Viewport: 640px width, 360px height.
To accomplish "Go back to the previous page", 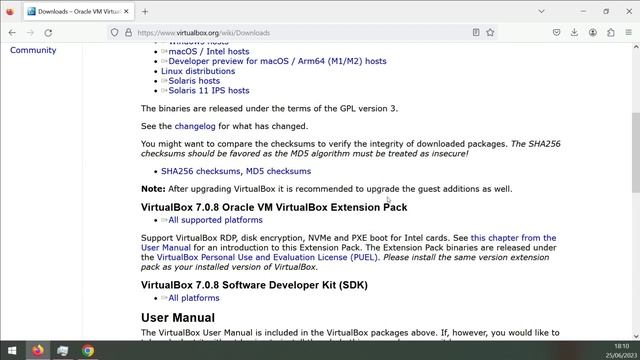I will click(12, 33).
